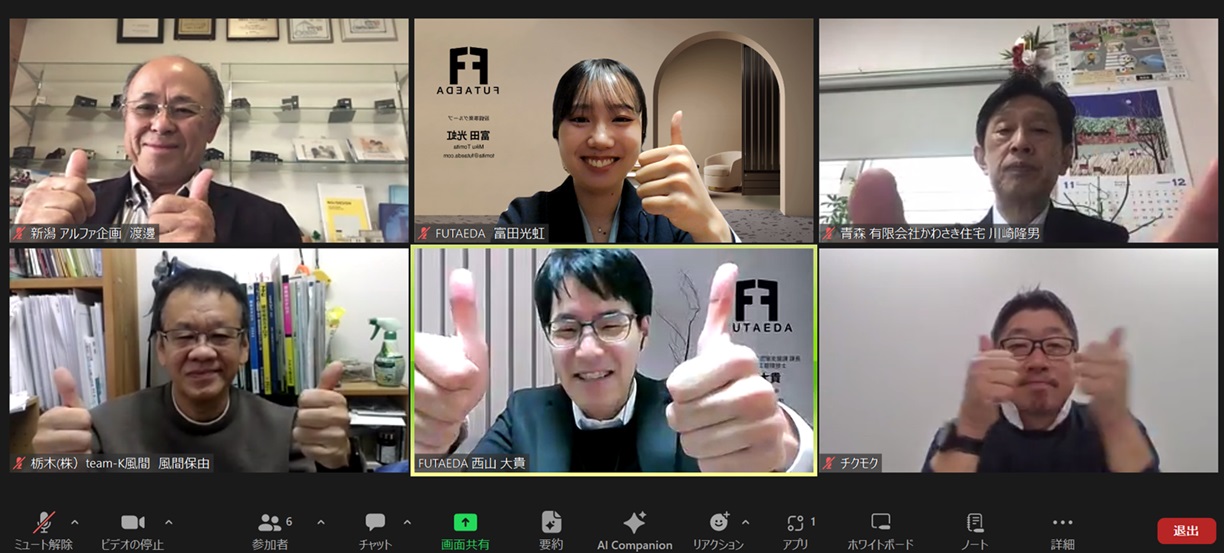The image size is (1224, 553).
Task: Select the チクモク participant video tile
Action: [x=1018, y=360]
